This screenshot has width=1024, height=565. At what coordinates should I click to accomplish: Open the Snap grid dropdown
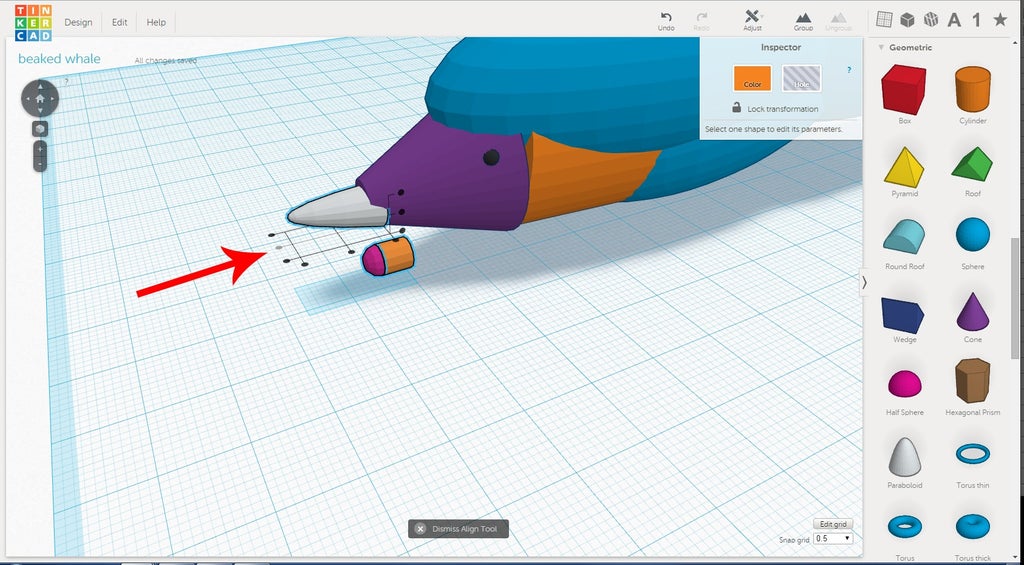pyautogui.click(x=833, y=539)
